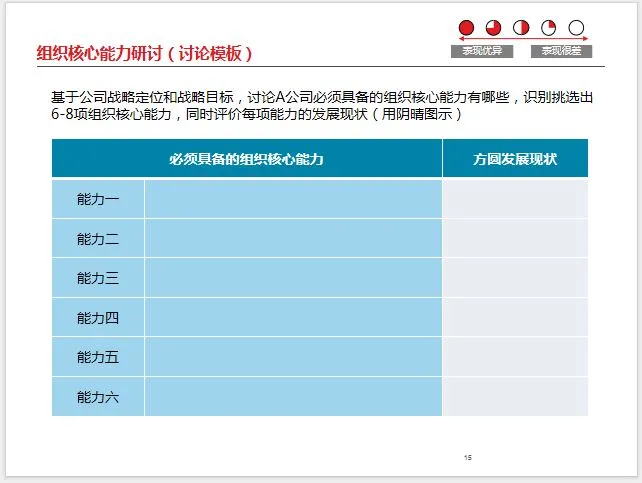
Task: Select the 能力四 row label
Action: pos(98,318)
